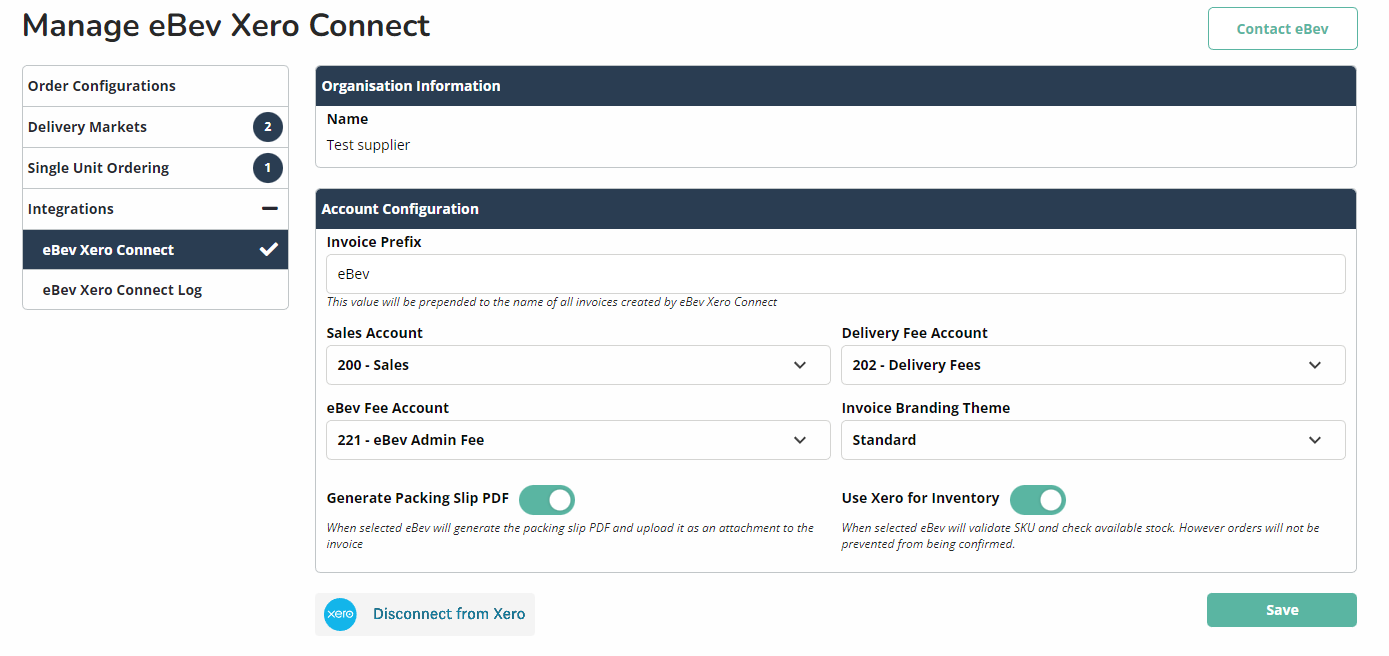Toggle Generate Packing Slip PDF switch
The image size is (1389, 656).
coord(547,499)
